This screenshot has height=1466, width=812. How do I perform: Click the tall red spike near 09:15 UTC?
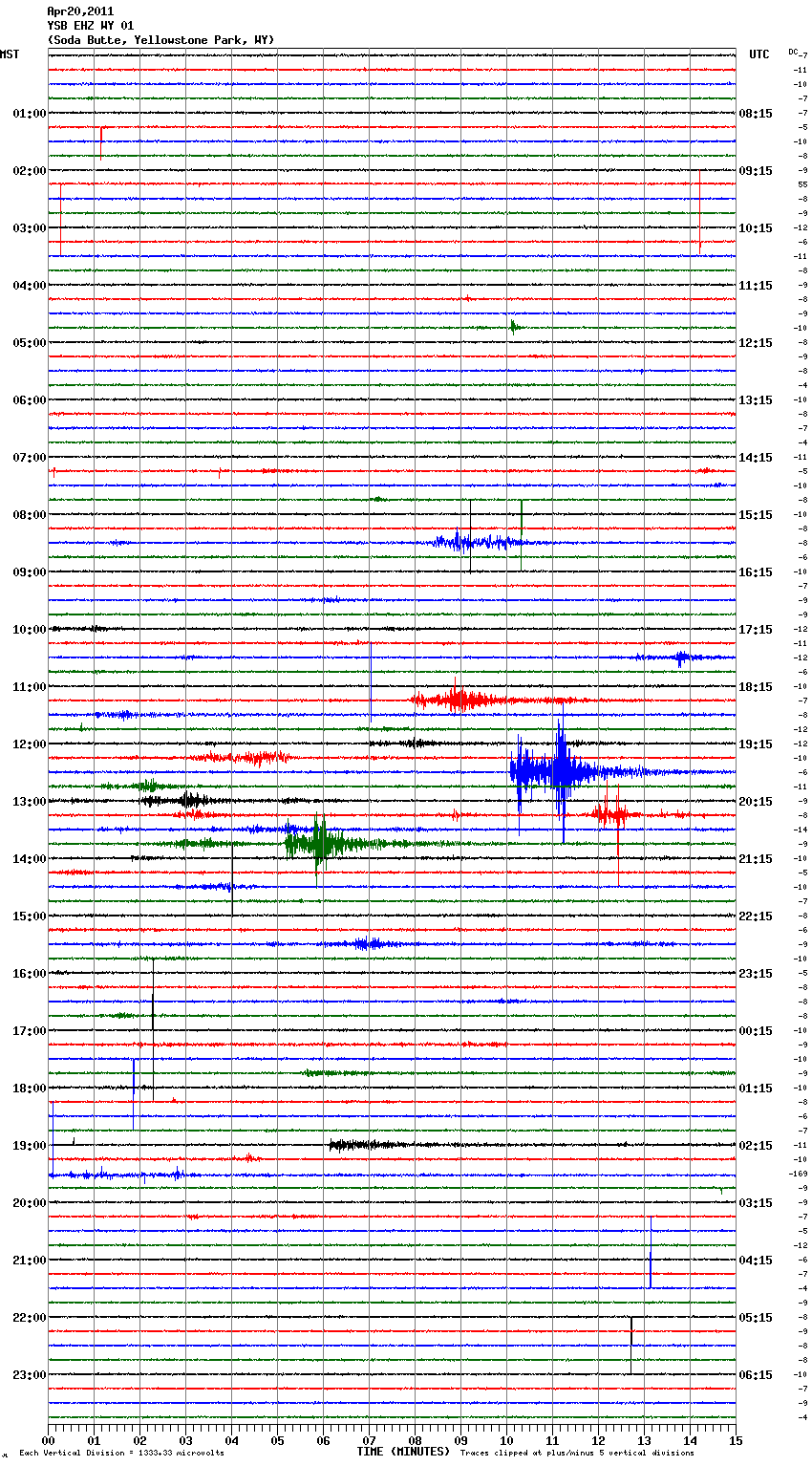coord(700,212)
